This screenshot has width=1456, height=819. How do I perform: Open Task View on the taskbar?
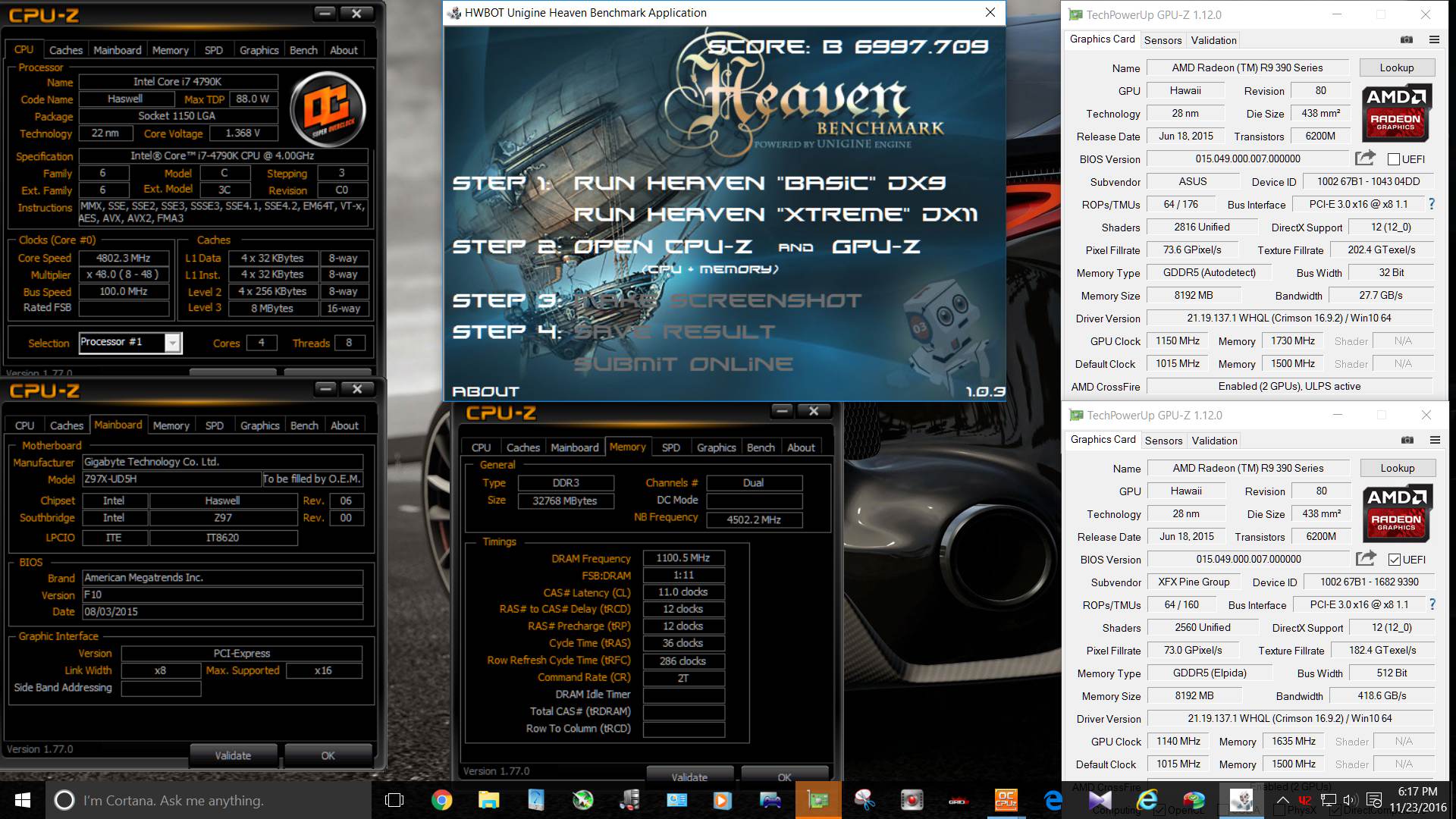coord(394,800)
